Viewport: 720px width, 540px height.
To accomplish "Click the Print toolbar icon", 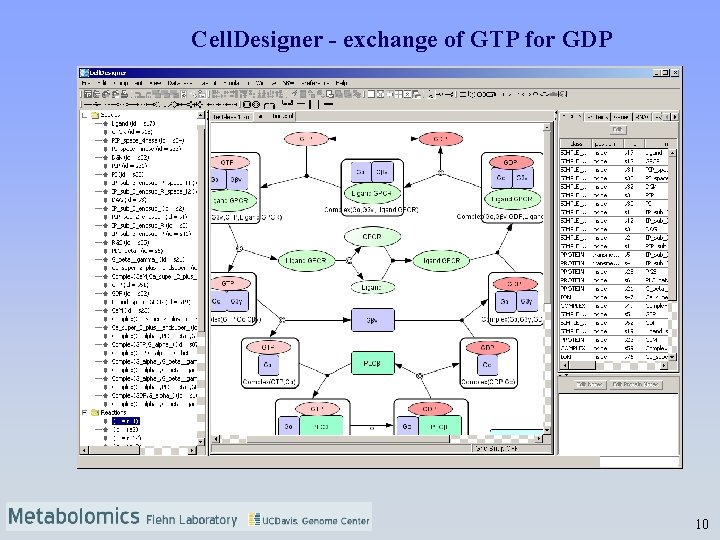I will (124, 94).
